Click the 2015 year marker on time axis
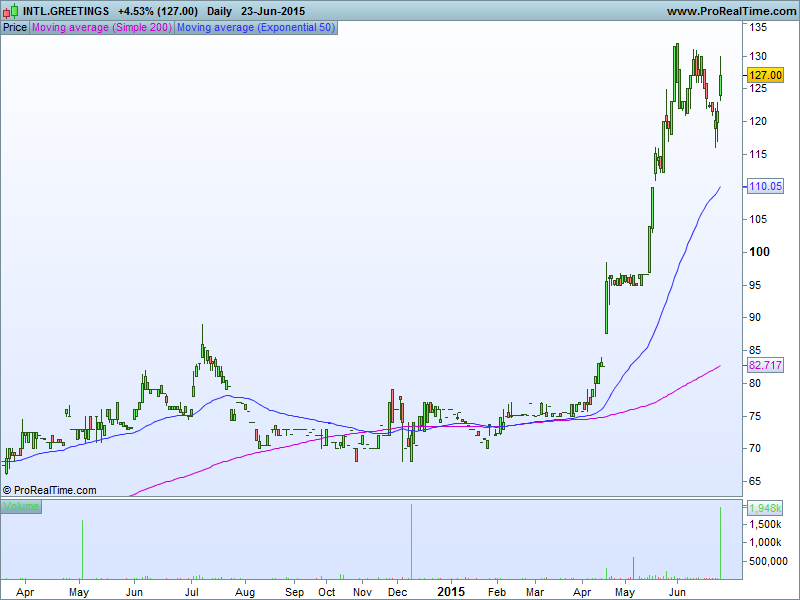 click(451, 591)
